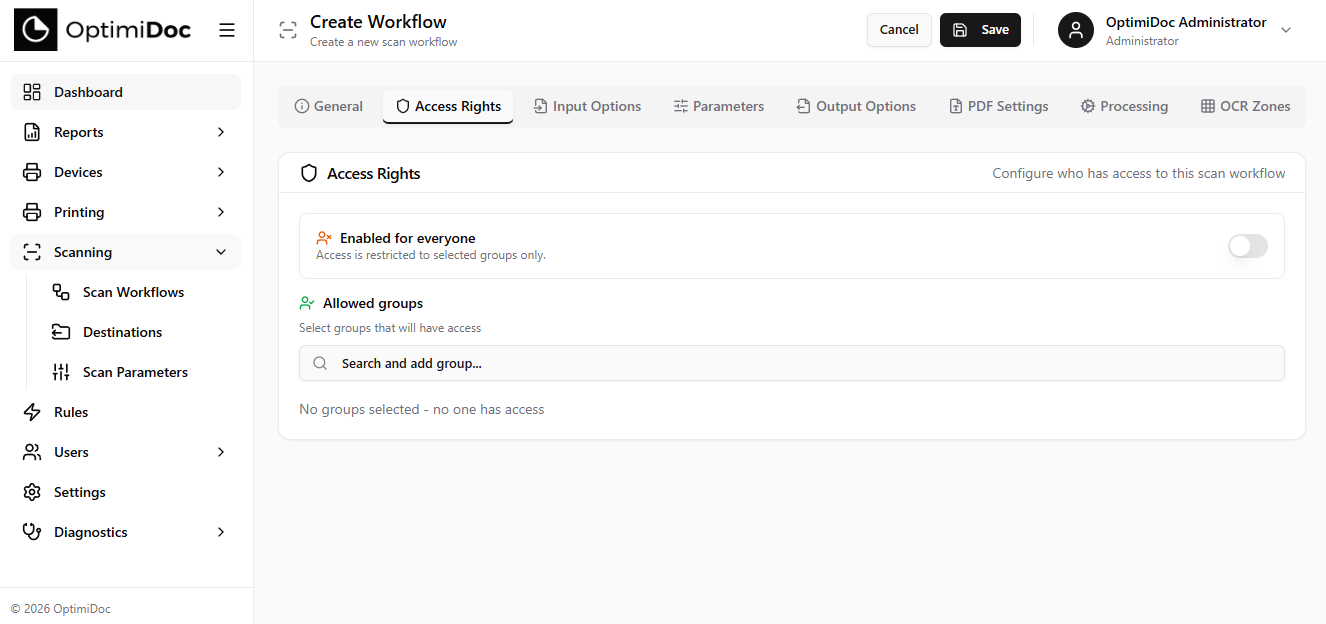The image size is (1326, 624).
Task: Open Destinations in sidebar
Action: (x=140, y=332)
